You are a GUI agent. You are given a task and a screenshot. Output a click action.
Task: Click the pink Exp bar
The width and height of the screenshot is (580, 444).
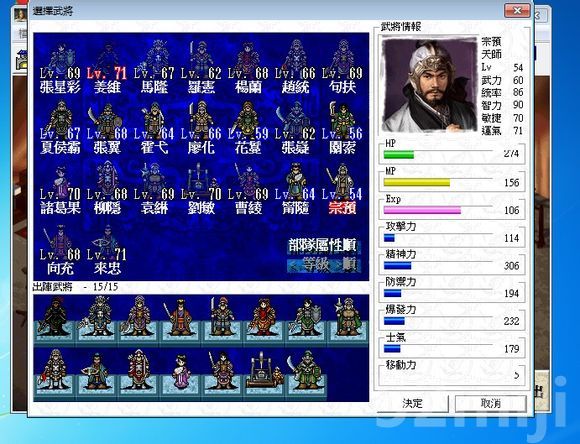point(422,210)
